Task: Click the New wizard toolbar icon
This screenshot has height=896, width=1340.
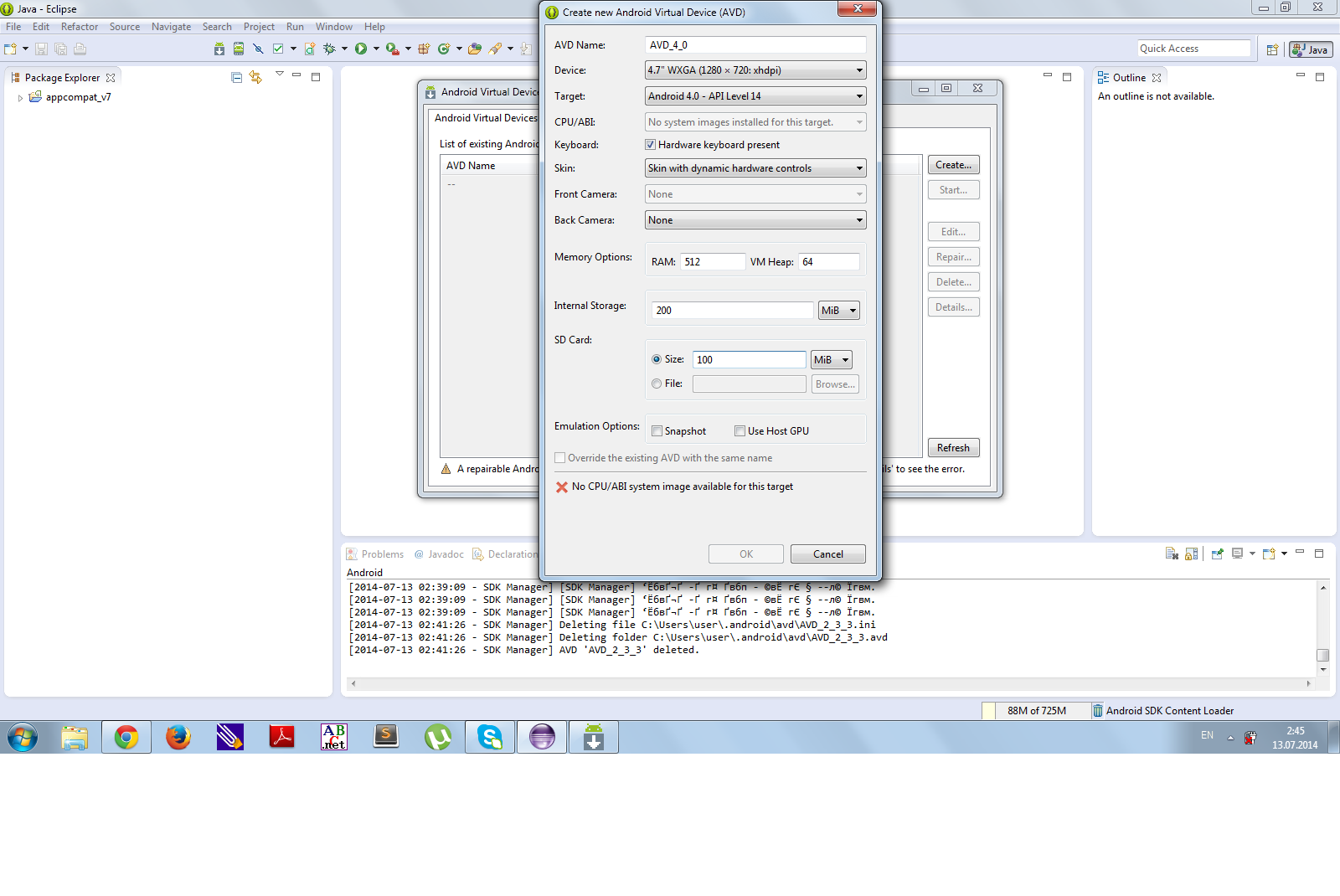Action: 11,49
